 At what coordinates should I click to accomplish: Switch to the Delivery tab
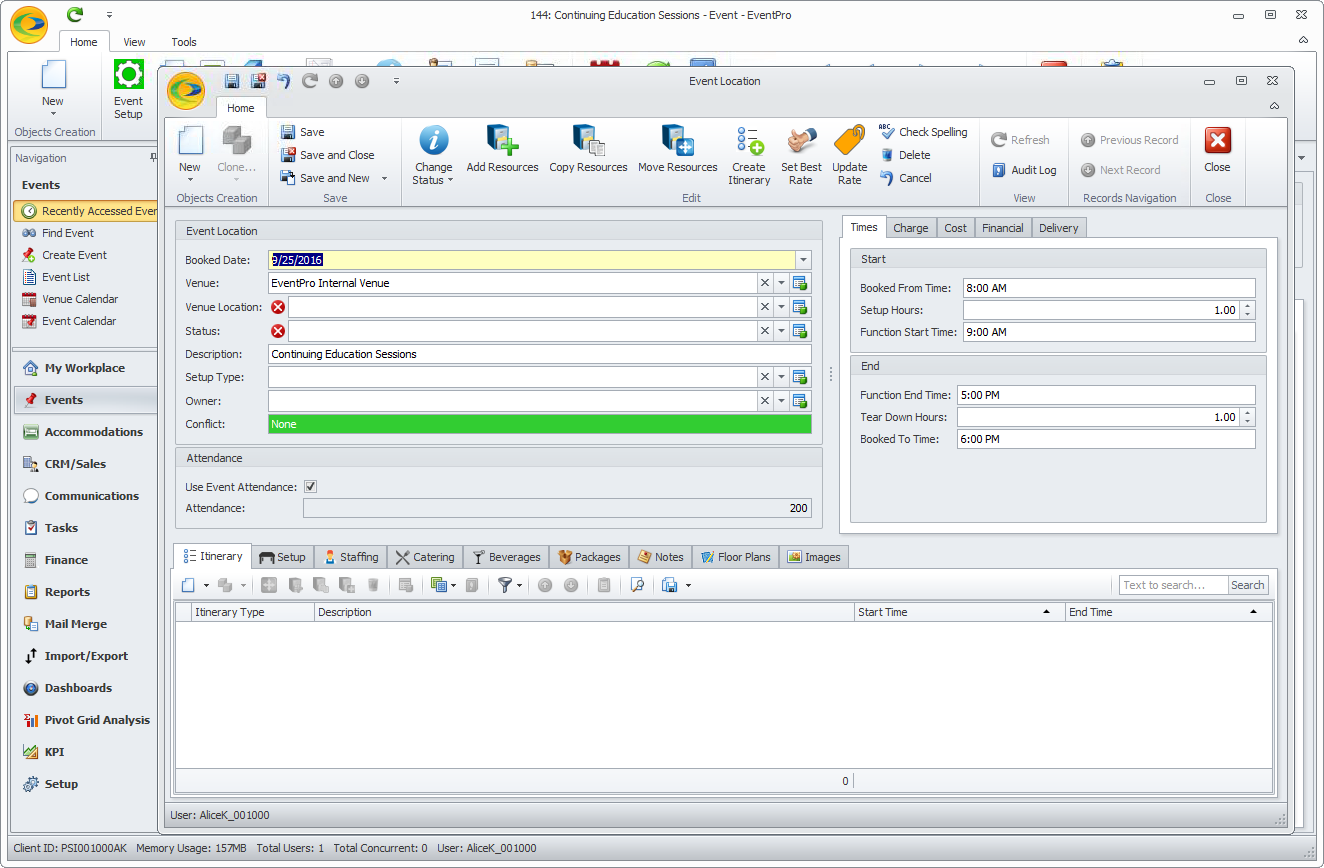pos(1058,228)
